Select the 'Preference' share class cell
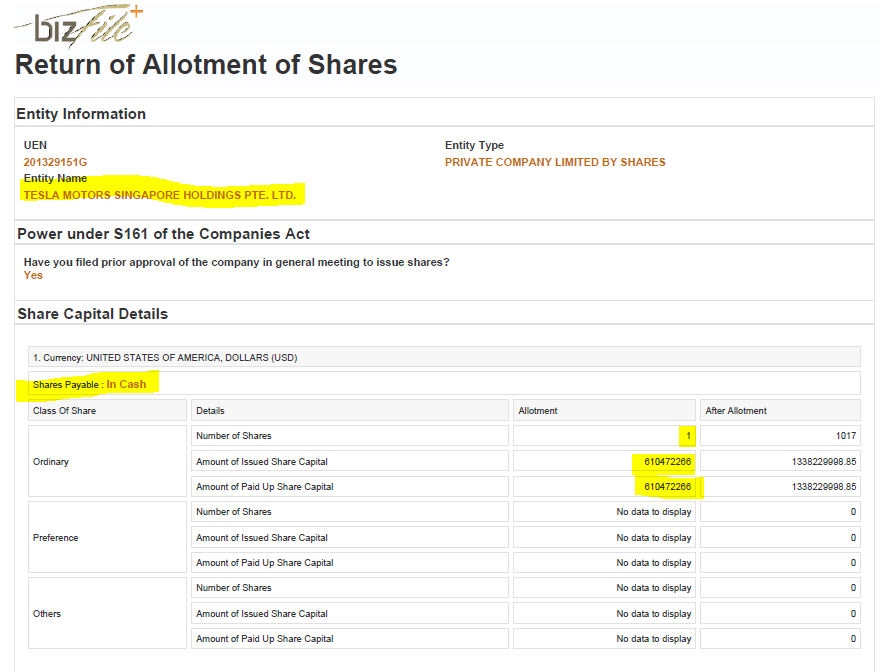Image resolution: width=893 pixels, height=672 pixels. click(x=108, y=538)
